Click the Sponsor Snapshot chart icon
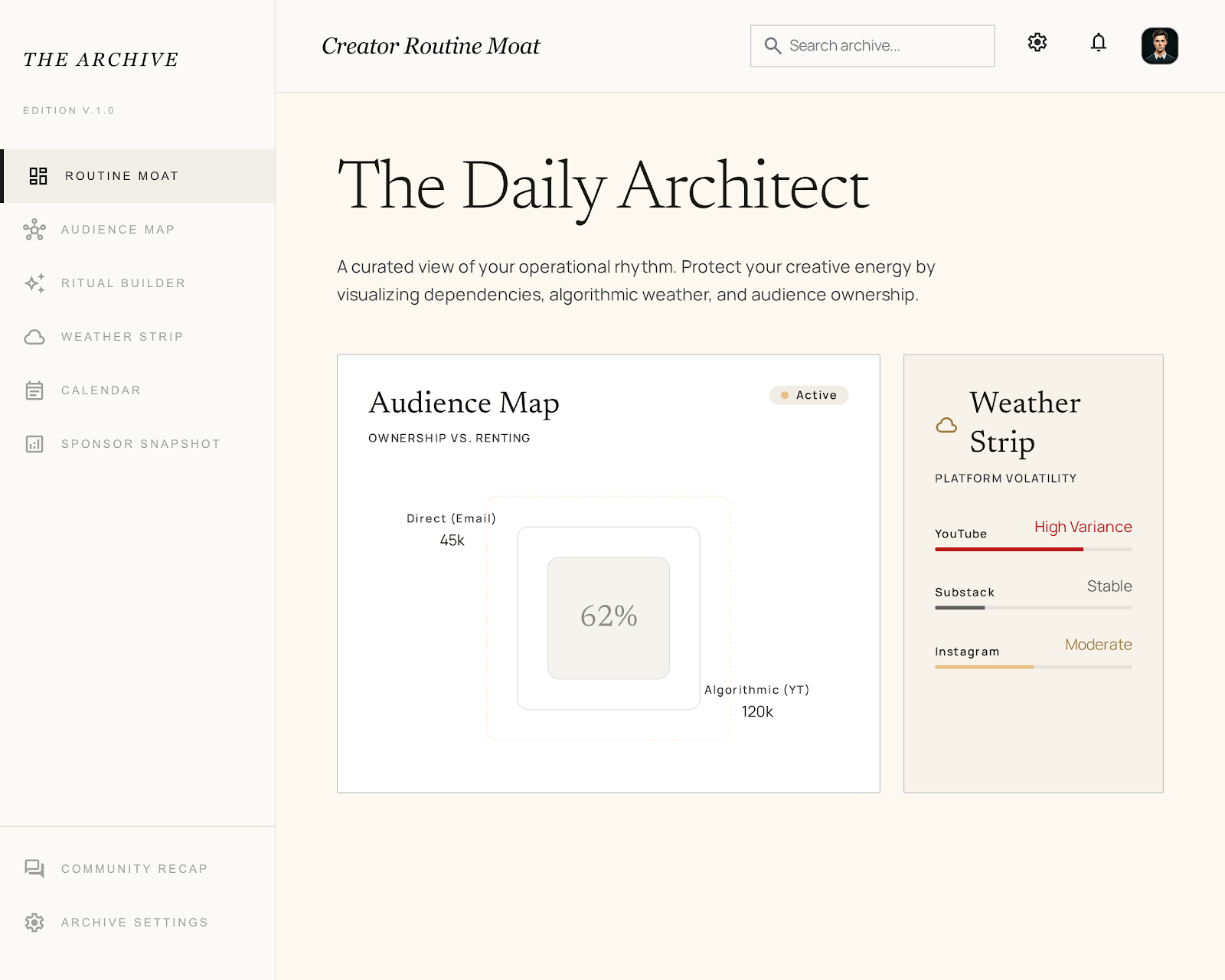The height and width of the screenshot is (980, 1225). click(34, 443)
